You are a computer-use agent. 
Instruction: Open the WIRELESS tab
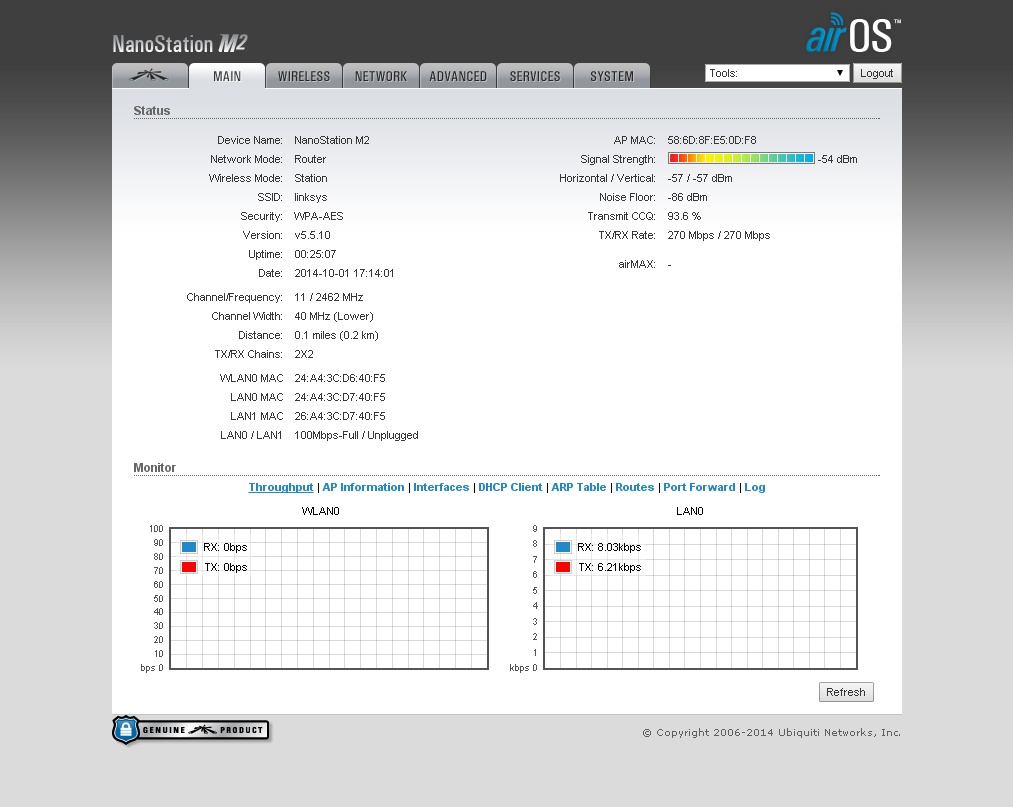[304, 76]
